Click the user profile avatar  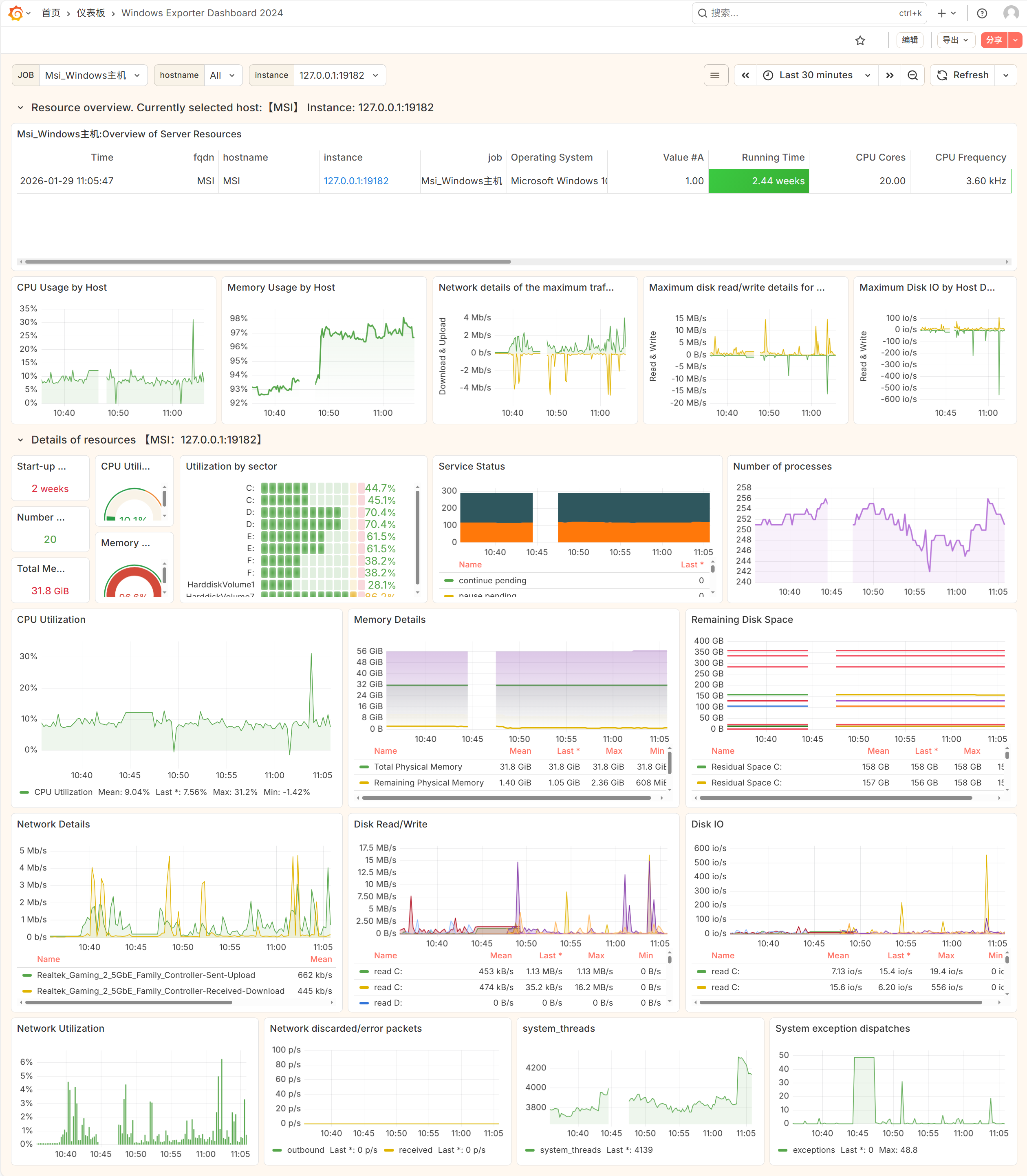pos(1011,13)
